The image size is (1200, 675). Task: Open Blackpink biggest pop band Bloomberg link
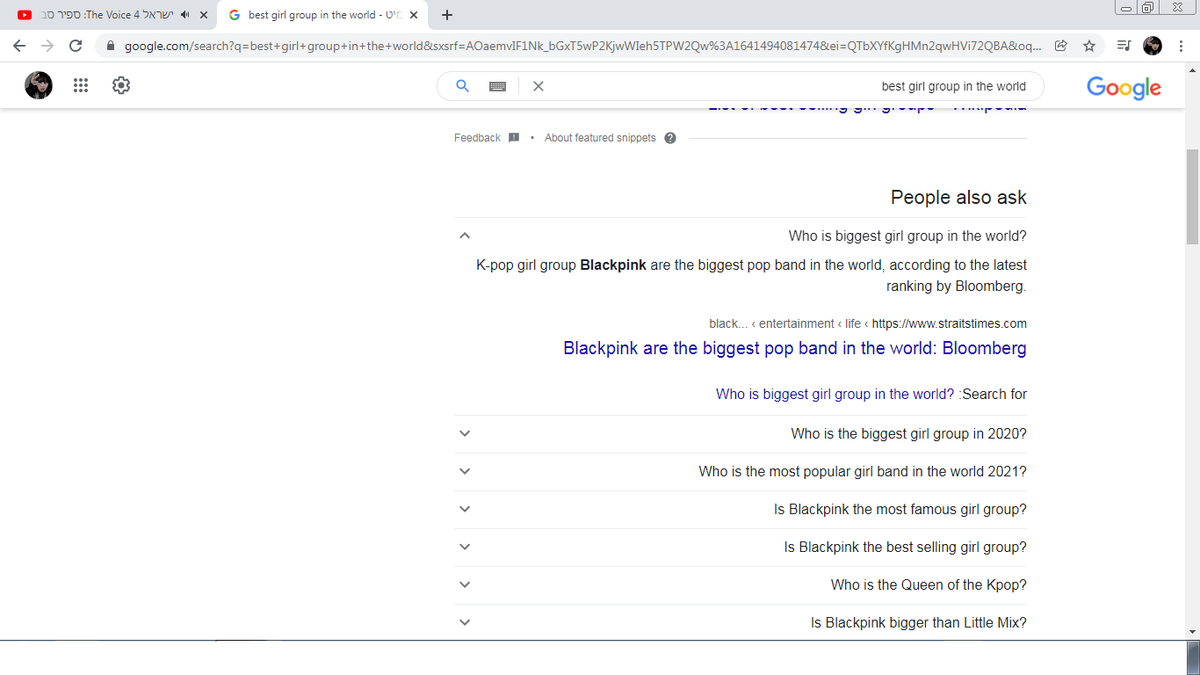[795, 348]
